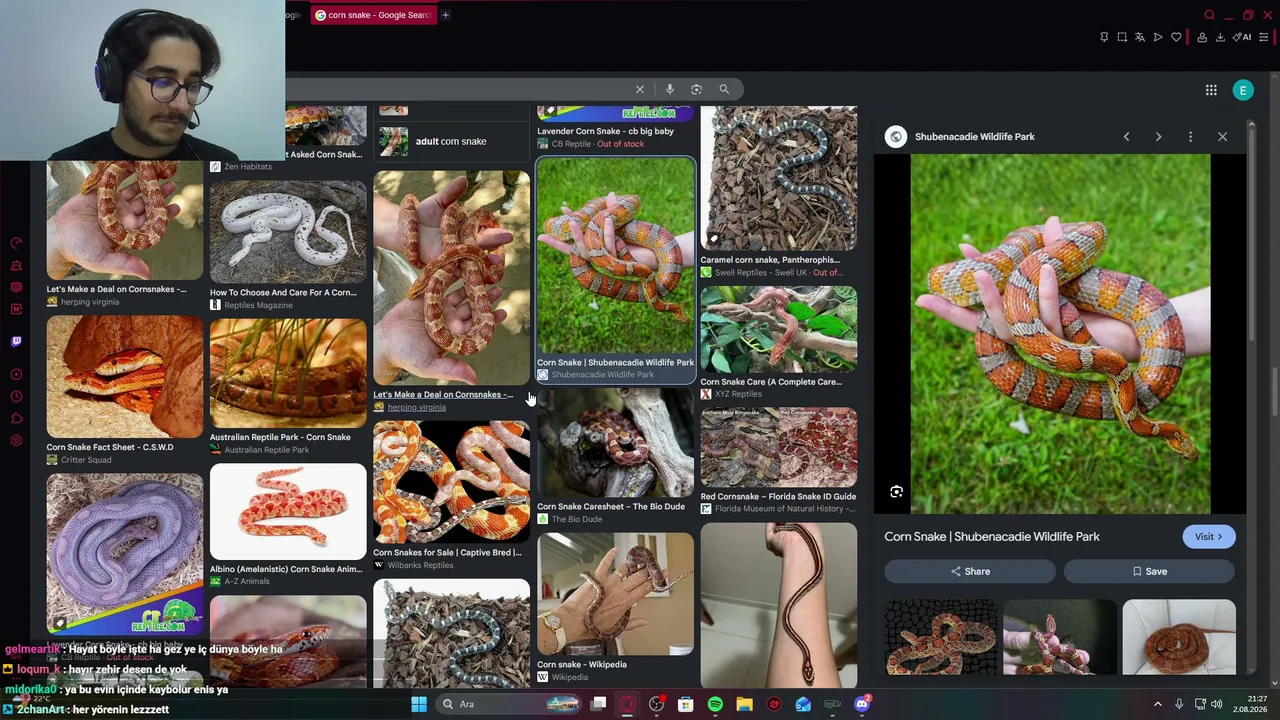The height and width of the screenshot is (720, 1280).
Task: Select the adult corn snake suggestion chip
Action: (452, 142)
